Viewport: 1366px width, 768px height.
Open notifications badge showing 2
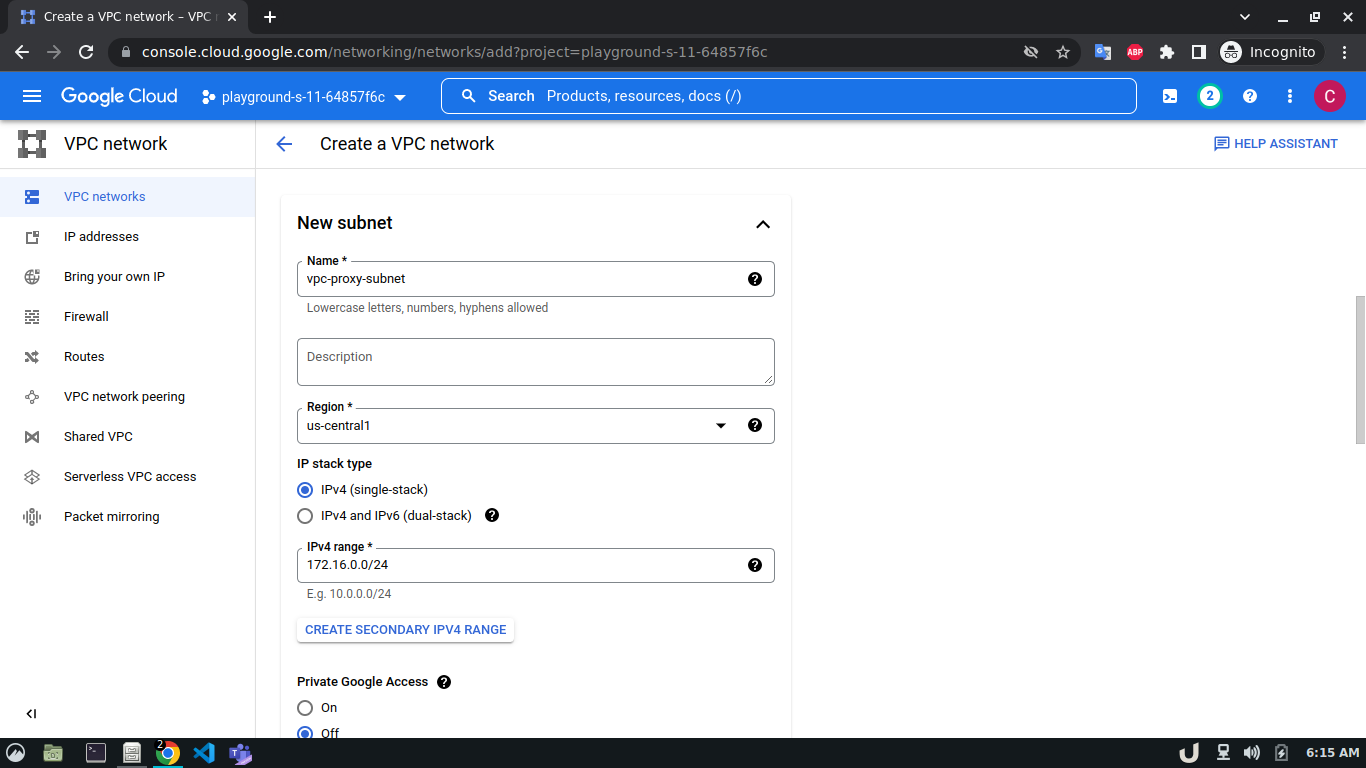pyautogui.click(x=1210, y=96)
